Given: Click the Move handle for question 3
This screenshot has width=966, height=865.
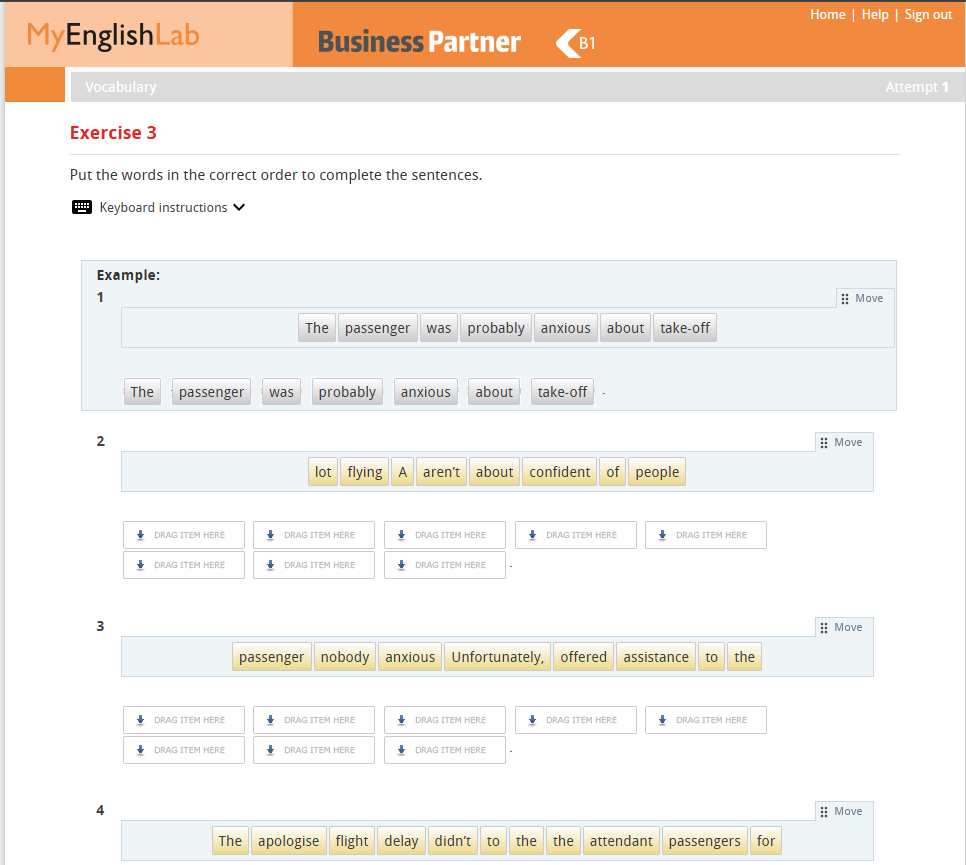Looking at the screenshot, I should point(840,627).
